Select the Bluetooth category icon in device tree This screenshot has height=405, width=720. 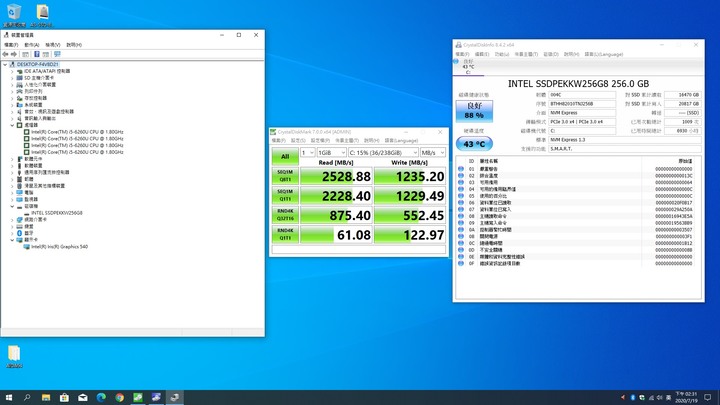[19, 233]
